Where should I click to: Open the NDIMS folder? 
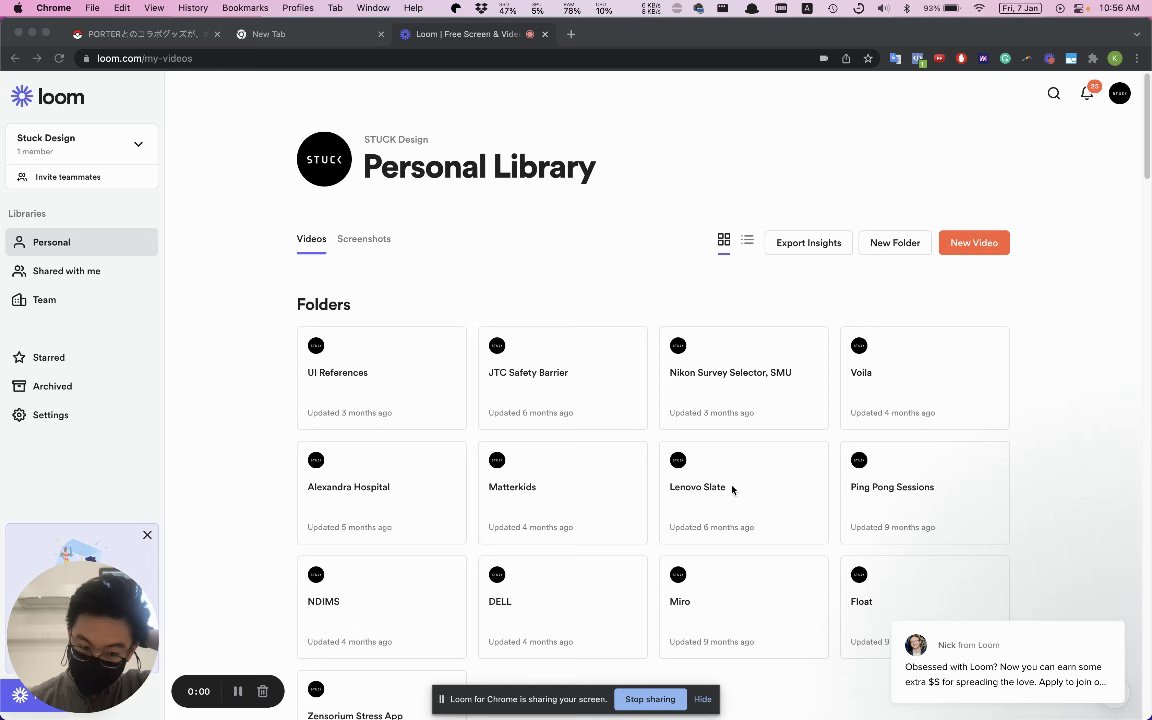(x=381, y=607)
